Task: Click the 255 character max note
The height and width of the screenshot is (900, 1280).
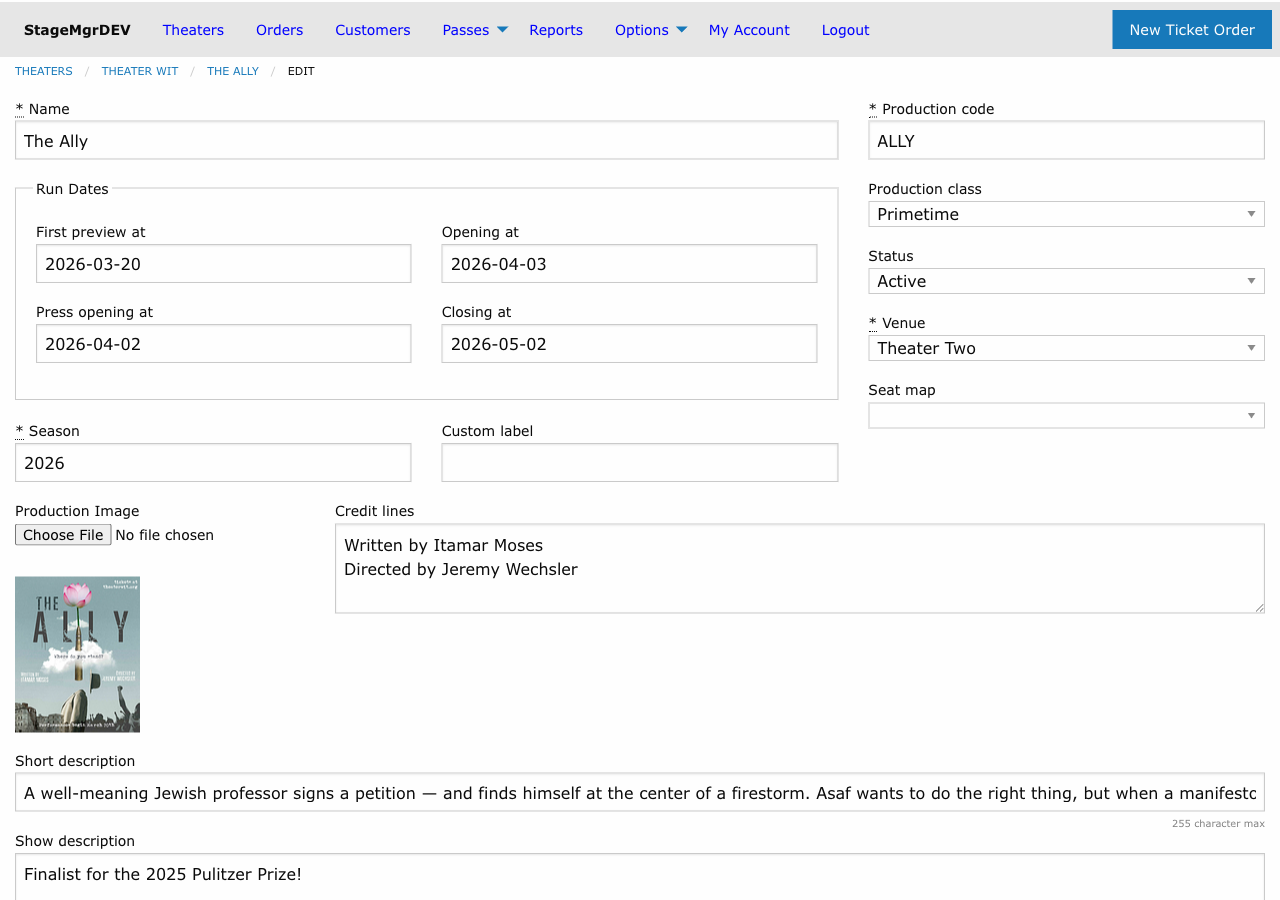Action: (1218, 824)
